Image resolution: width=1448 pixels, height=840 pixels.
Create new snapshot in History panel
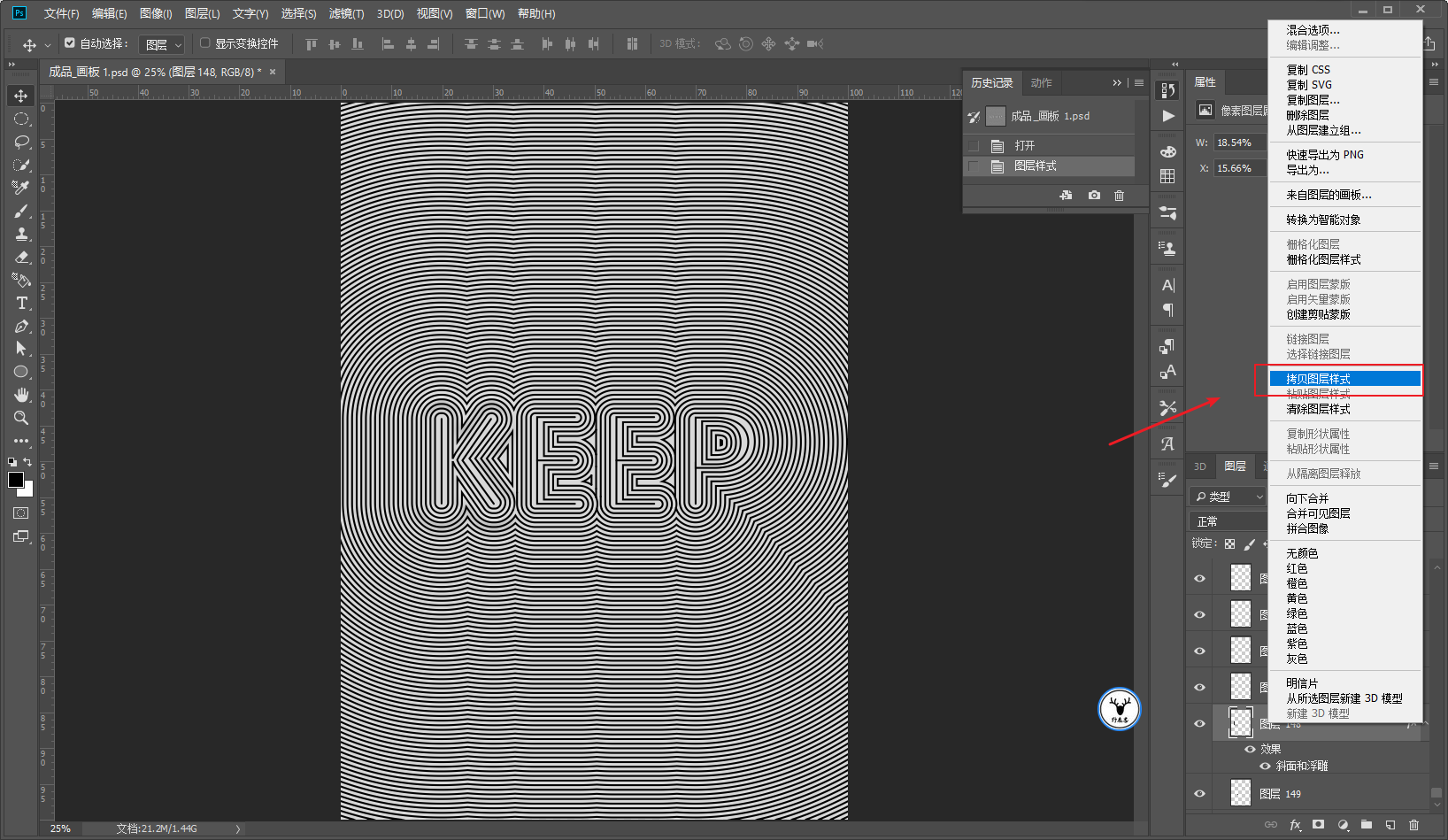(1094, 195)
